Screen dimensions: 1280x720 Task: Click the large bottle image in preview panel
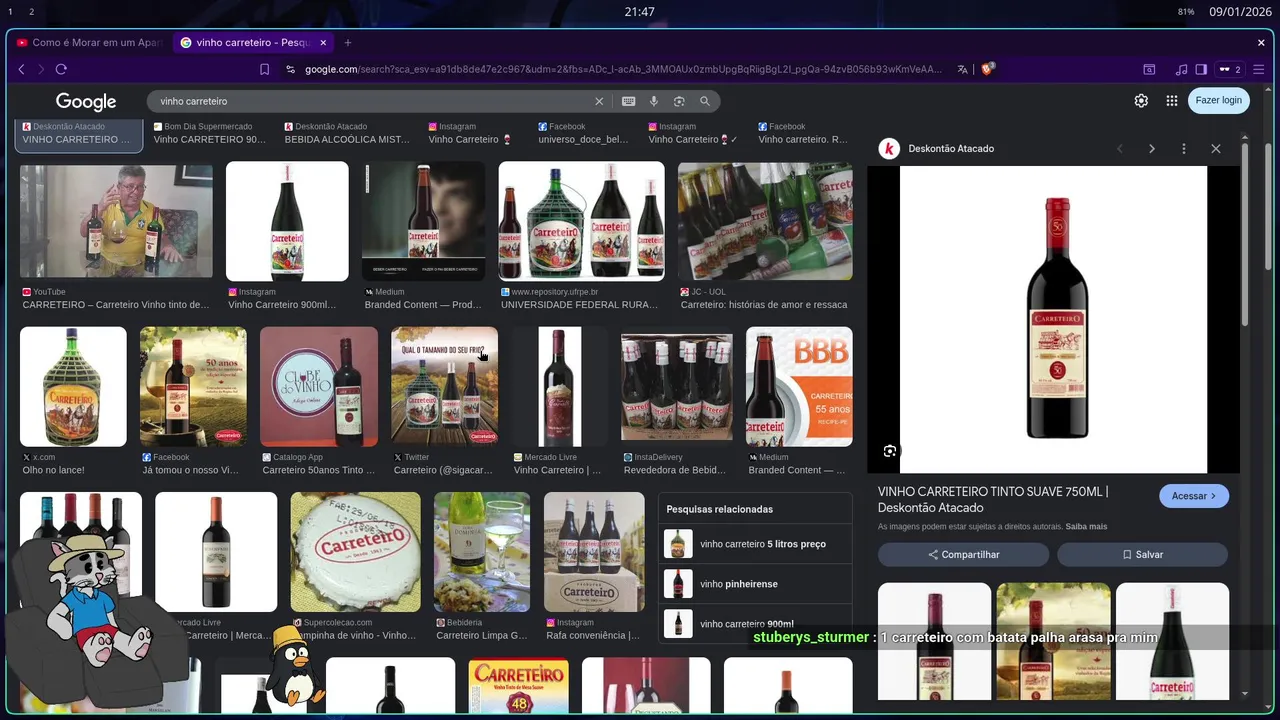[x=1053, y=319]
